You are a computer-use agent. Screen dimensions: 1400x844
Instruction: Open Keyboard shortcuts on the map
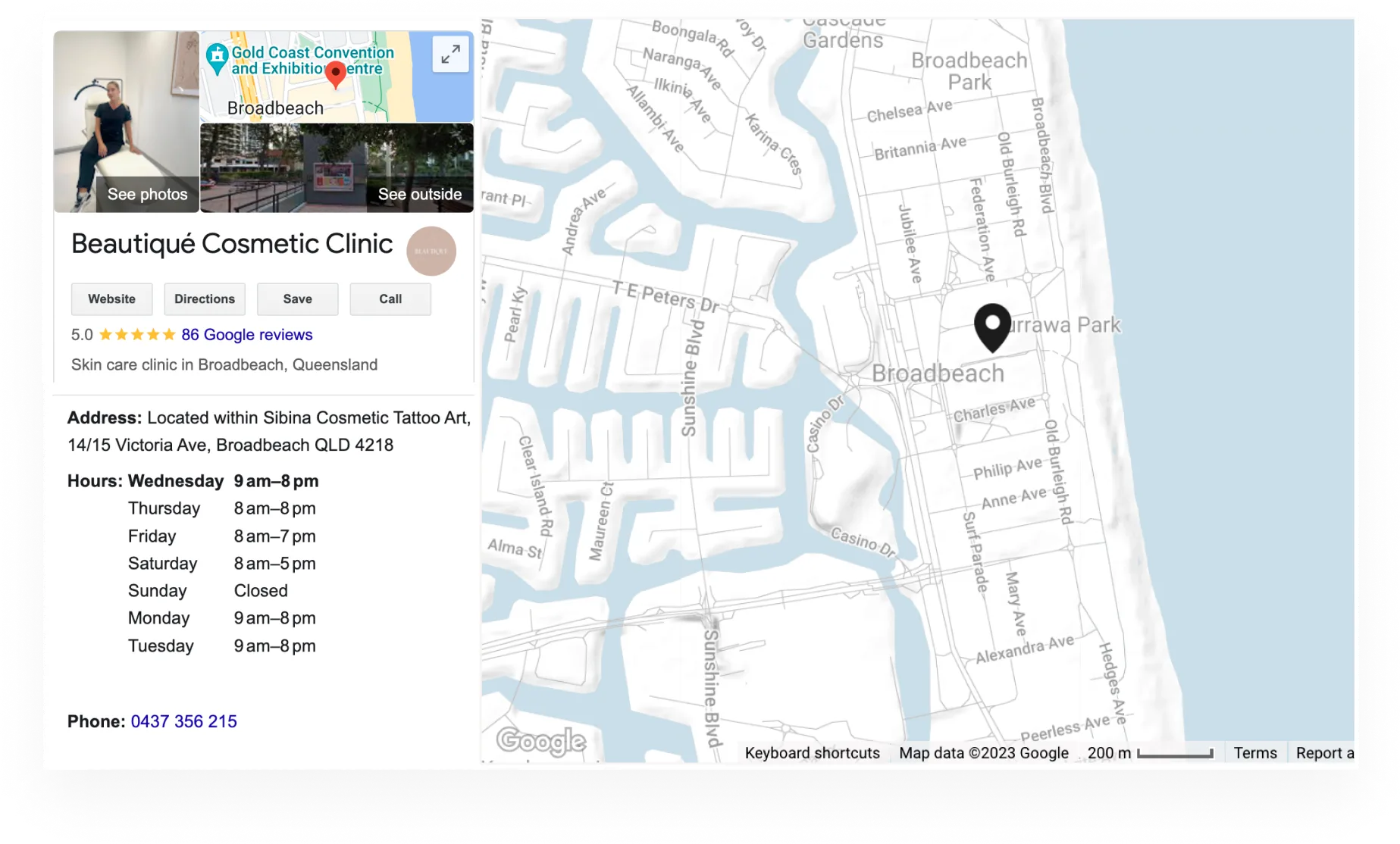coord(812,753)
